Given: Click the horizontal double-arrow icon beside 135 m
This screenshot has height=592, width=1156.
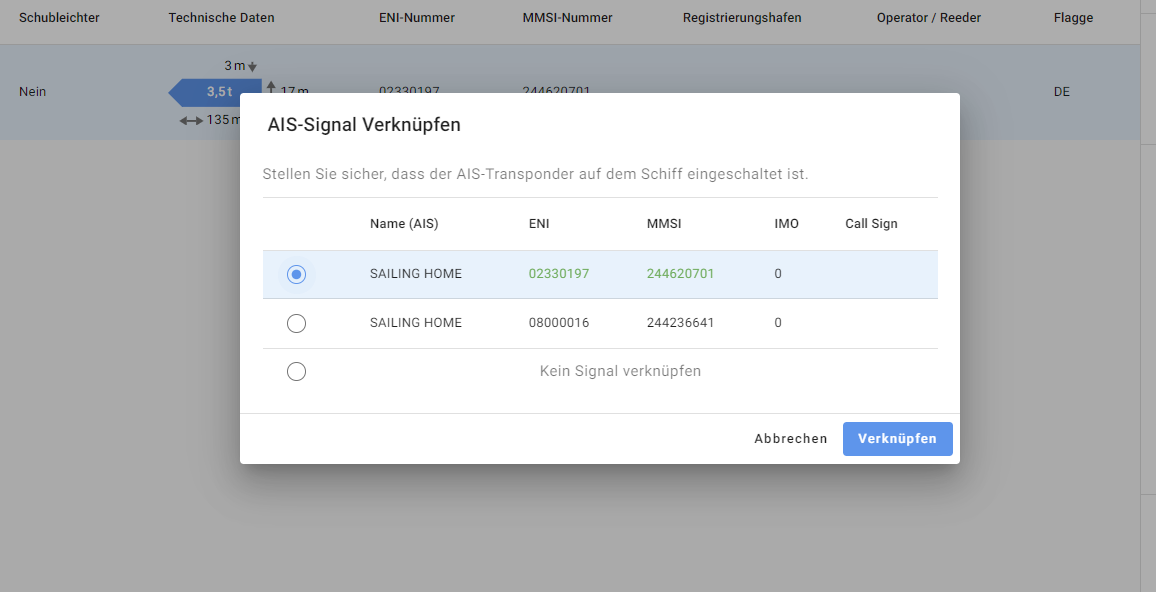Looking at the screenshot, I should point(191,121).
